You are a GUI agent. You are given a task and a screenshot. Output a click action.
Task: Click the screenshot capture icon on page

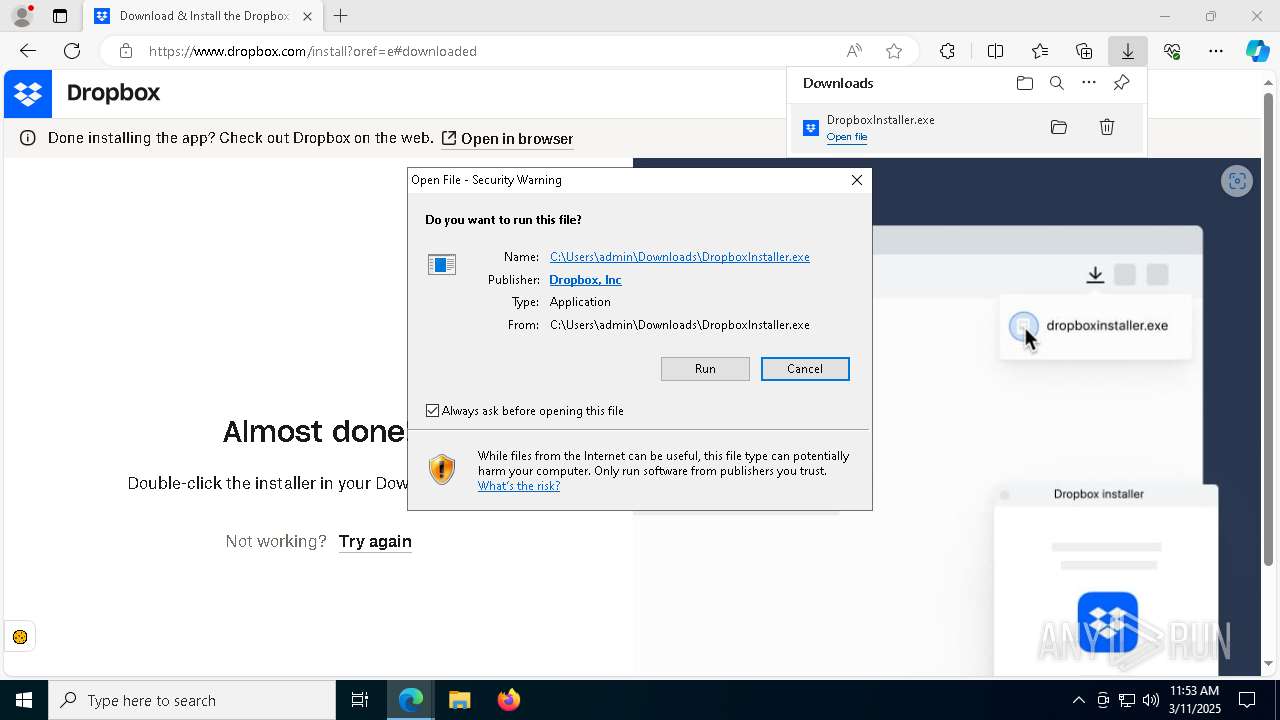pyautogui.click(x=1237, y=181)
